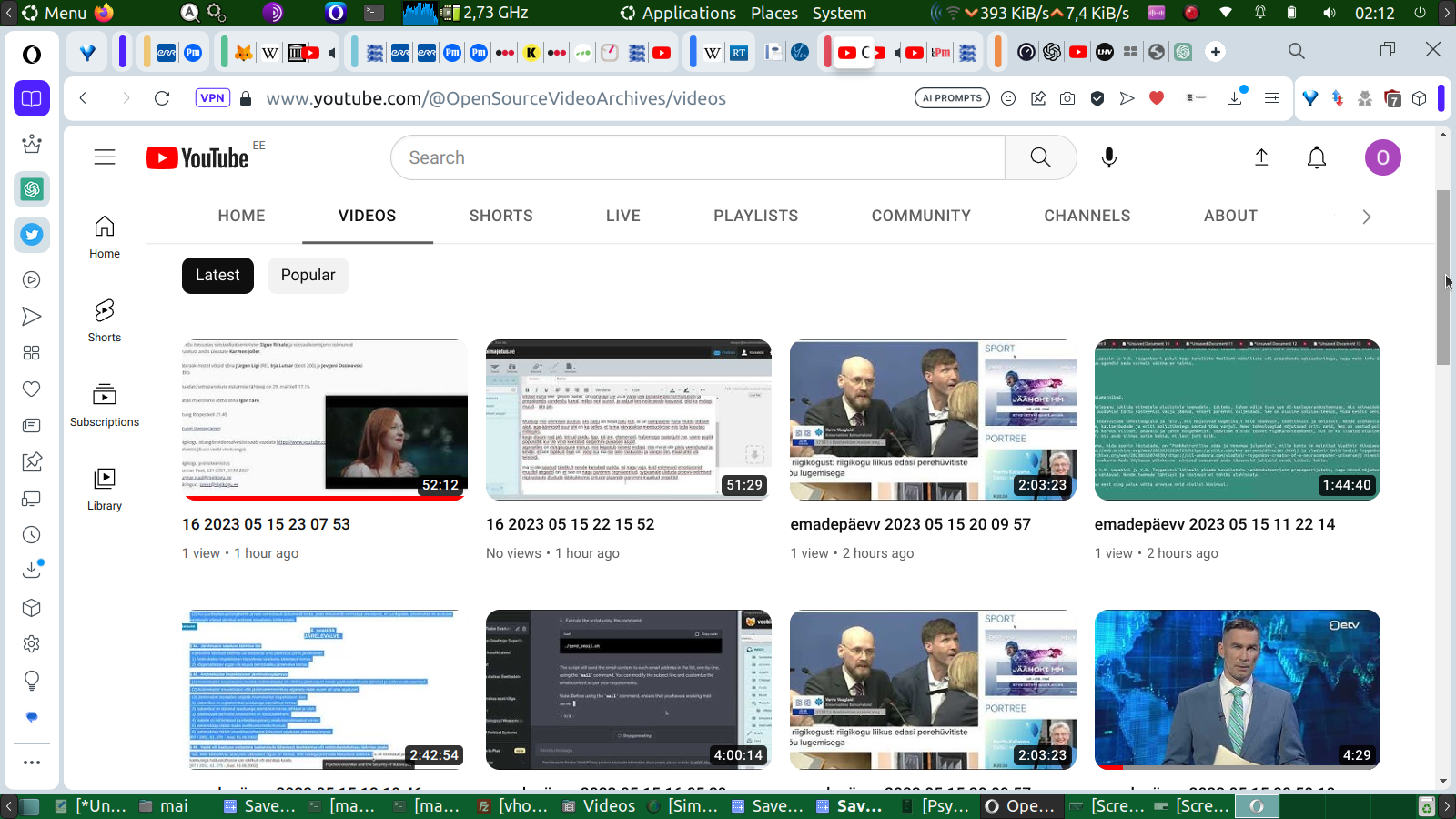Click the upload video icon

[1261, 157]
